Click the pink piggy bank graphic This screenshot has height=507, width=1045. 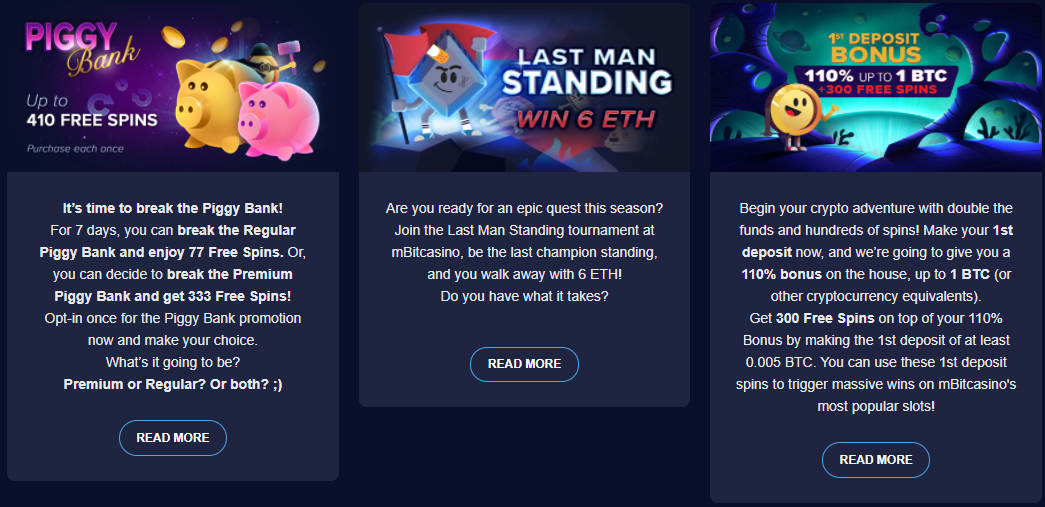(278, 121)
